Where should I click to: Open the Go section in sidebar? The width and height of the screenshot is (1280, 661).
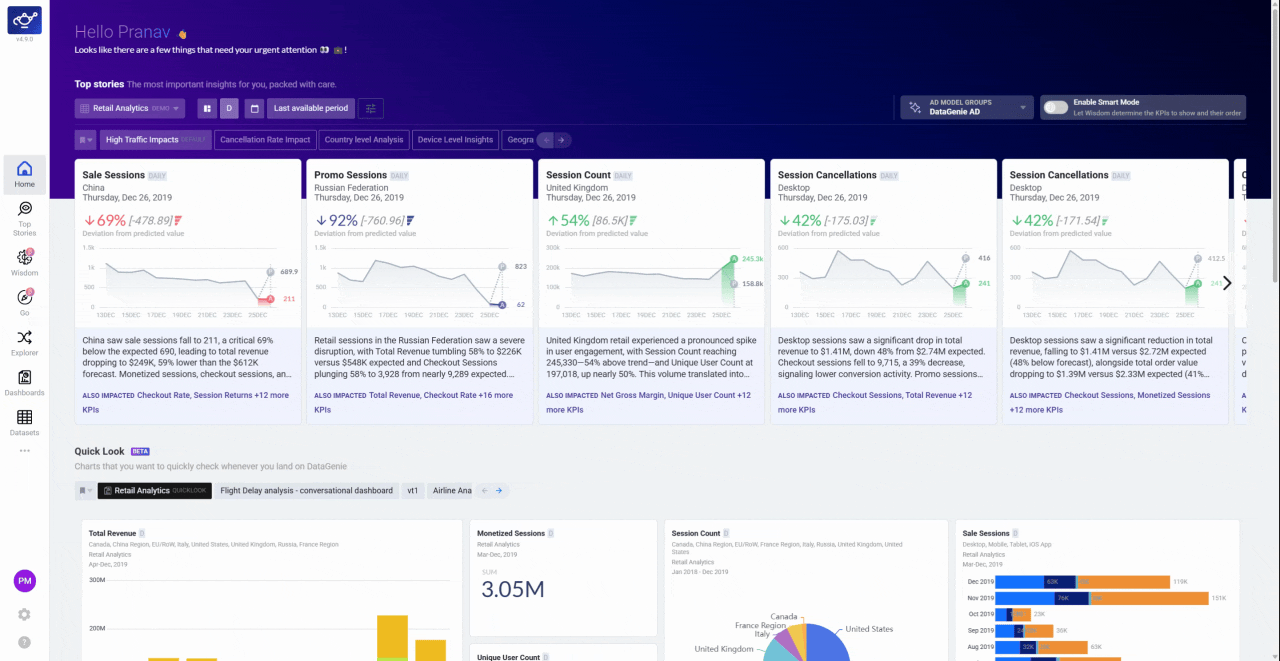(24, 302)
